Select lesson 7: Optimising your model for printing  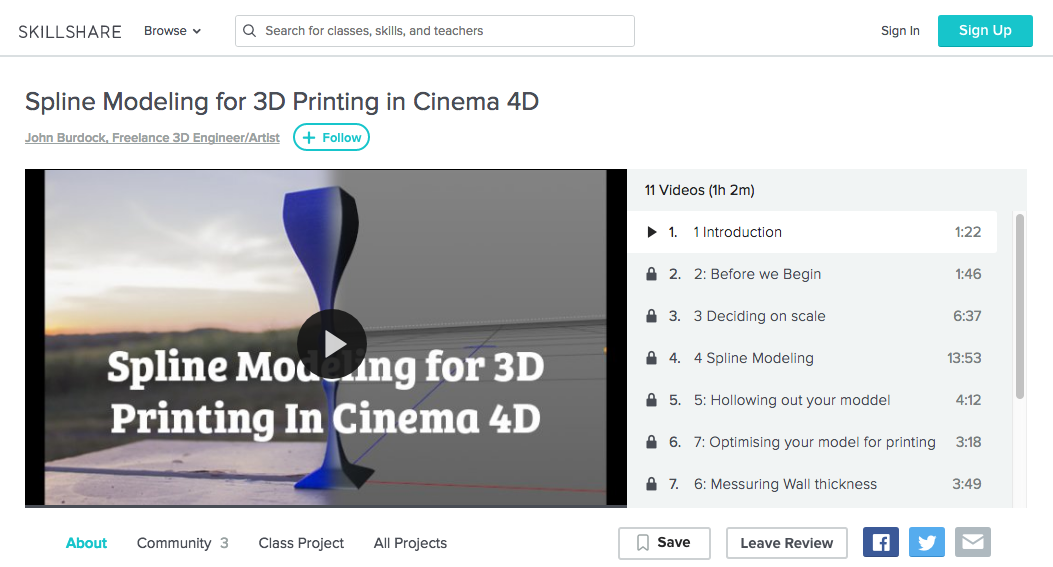pyautogui.click(x=812, y=442)
